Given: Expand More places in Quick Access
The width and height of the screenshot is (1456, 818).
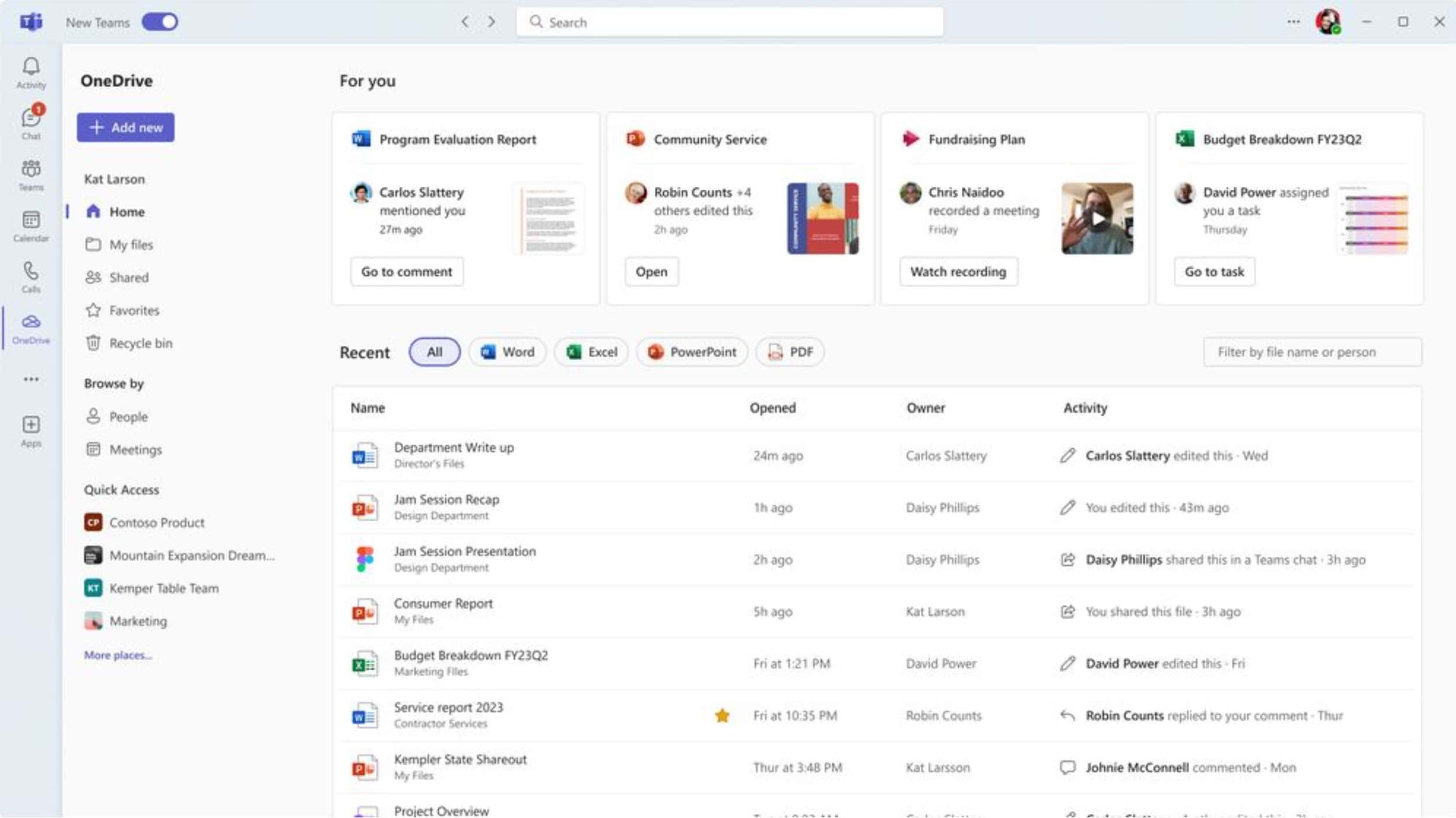Looking at the screenshot, I should tap(117, 654).
